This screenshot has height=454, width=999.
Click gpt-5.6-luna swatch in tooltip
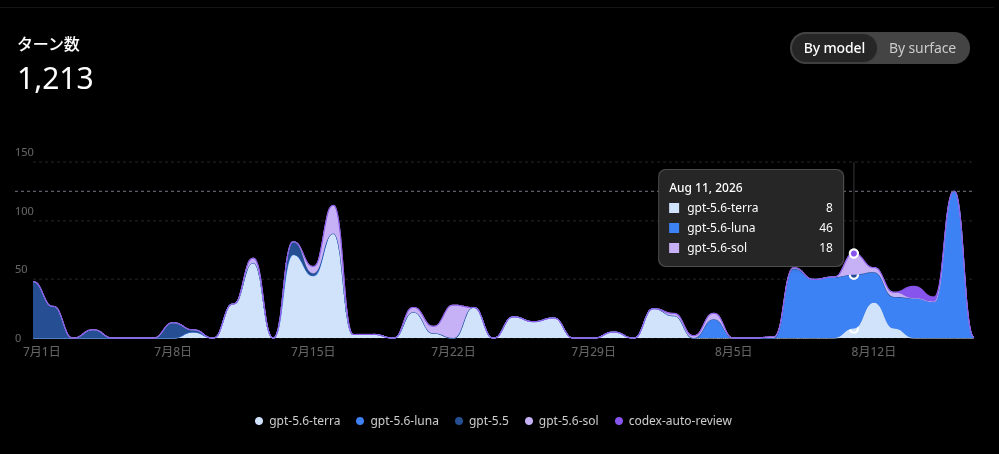(674, 228)
